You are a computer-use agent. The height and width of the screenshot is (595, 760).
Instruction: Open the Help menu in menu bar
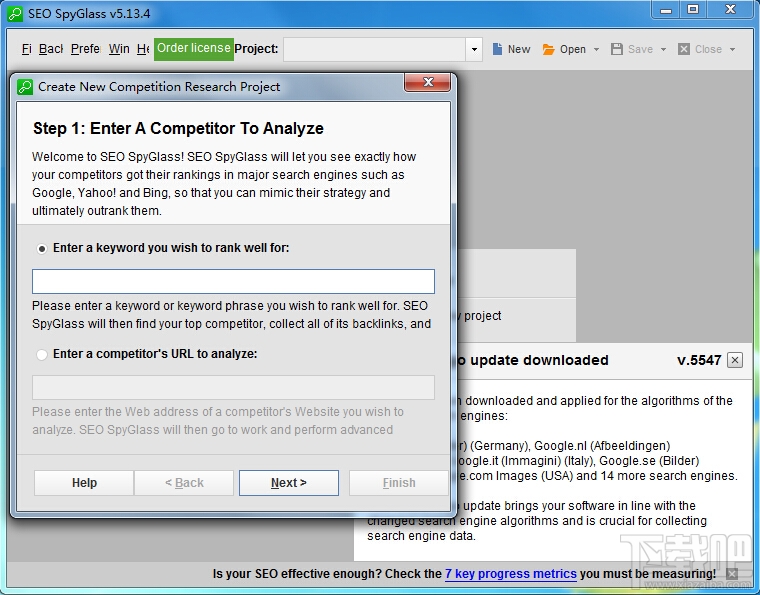coord(143,49)
